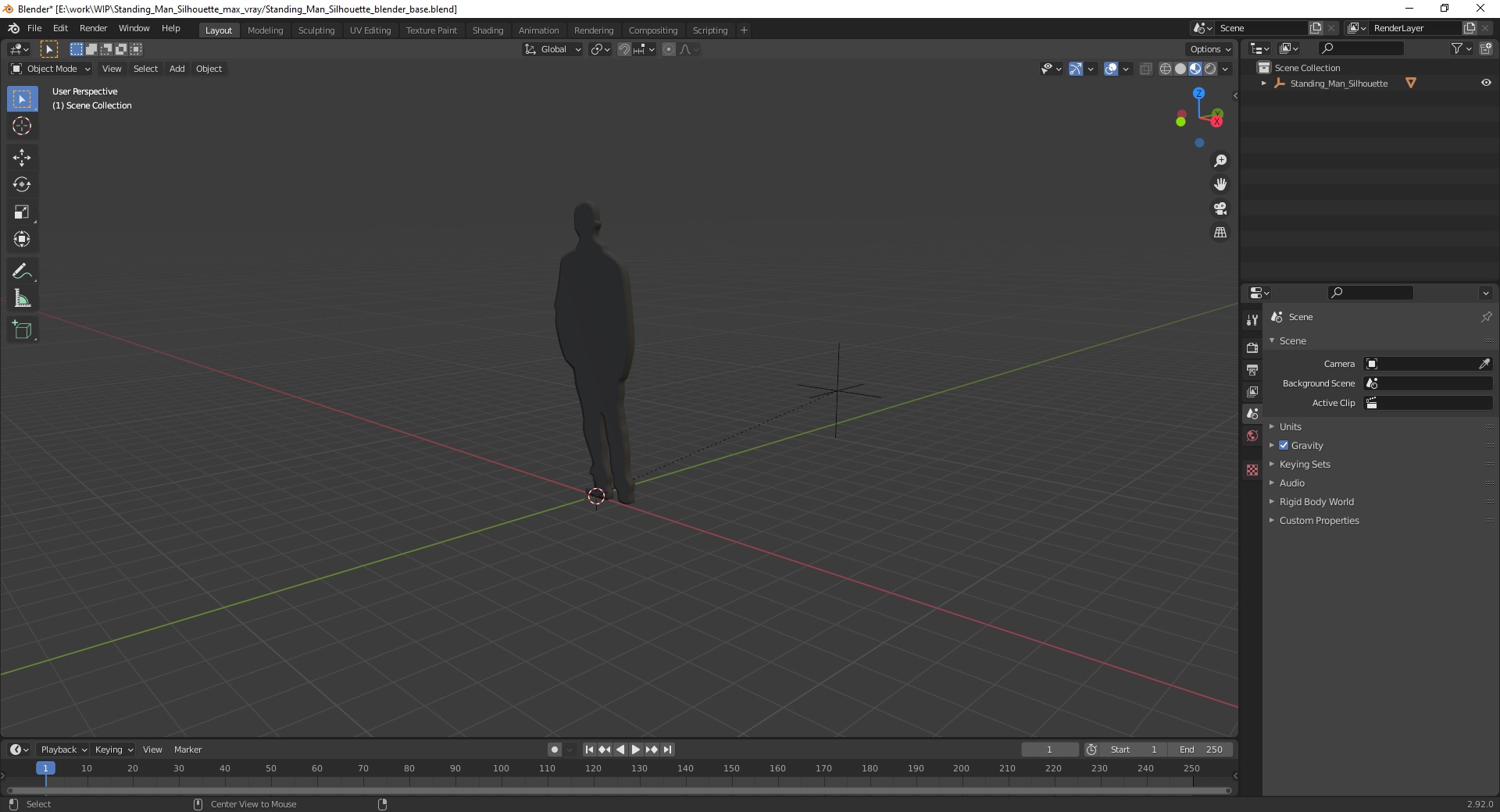Pick the Annotate pencil tool

coord(22,272)
